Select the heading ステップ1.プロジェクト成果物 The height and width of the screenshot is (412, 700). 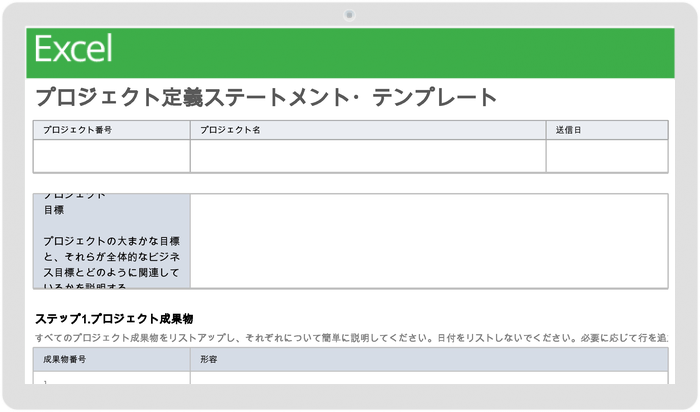tap(114, 319)
